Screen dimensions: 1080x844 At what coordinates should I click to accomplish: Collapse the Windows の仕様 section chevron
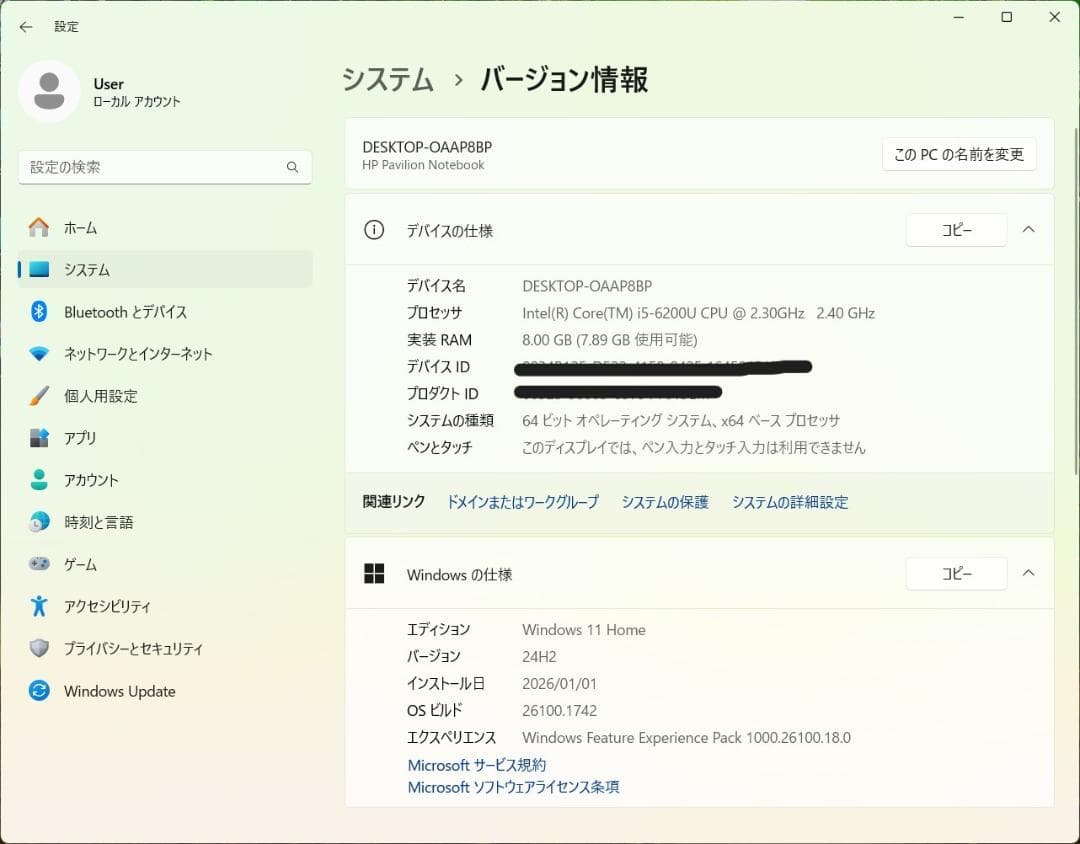click(1028, 573)
